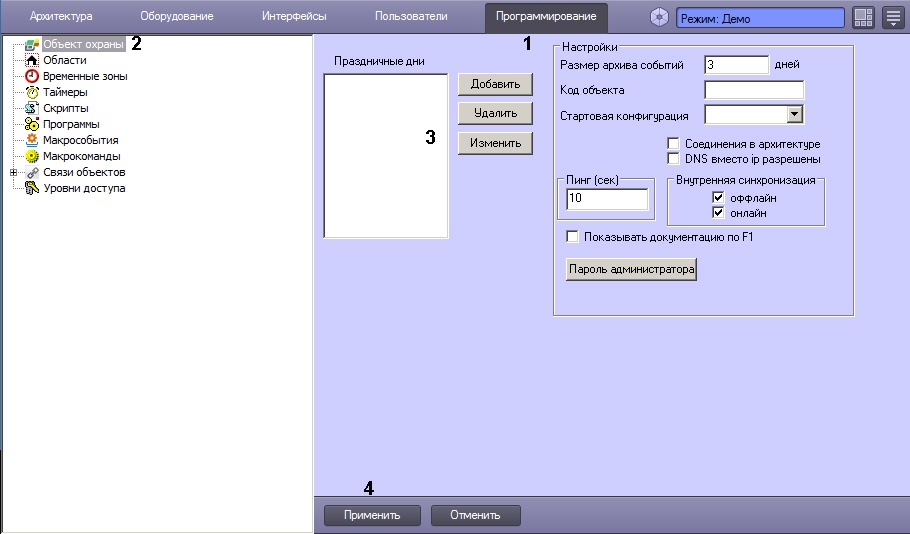Enable Показывать документацию по F1 checkbox
The height and width of the screenshot is (534, 910).
[573, 237]
